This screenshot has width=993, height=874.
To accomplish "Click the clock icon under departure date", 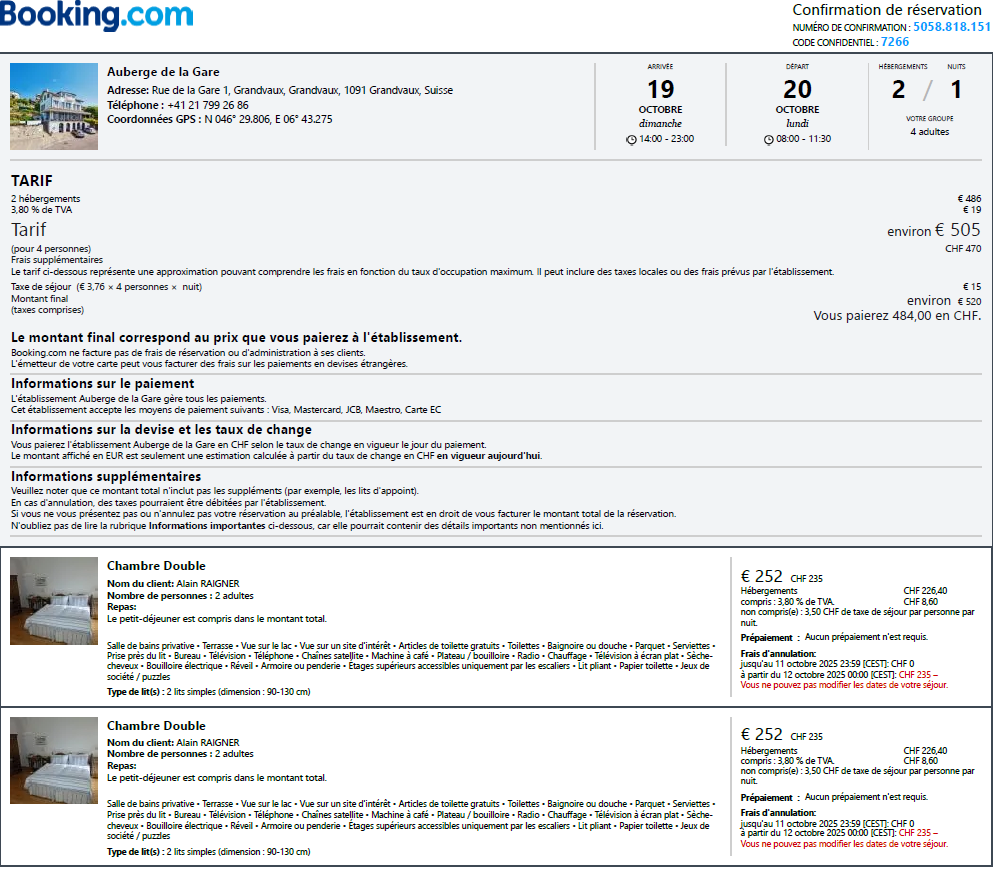I will point(768,139).
